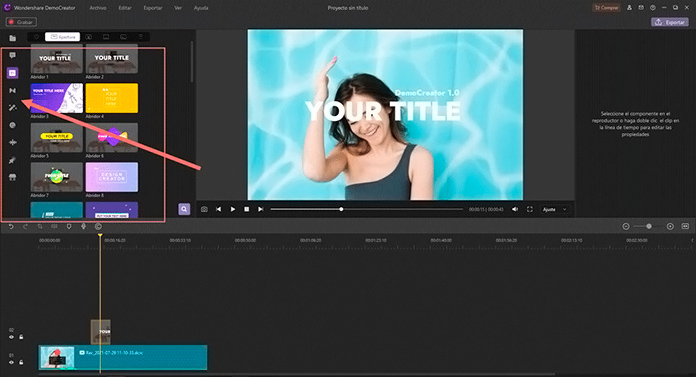Screen dimensions: 696x377
Task: Zoom out the timeline with minus icon
Action: [x=626, y=226]
